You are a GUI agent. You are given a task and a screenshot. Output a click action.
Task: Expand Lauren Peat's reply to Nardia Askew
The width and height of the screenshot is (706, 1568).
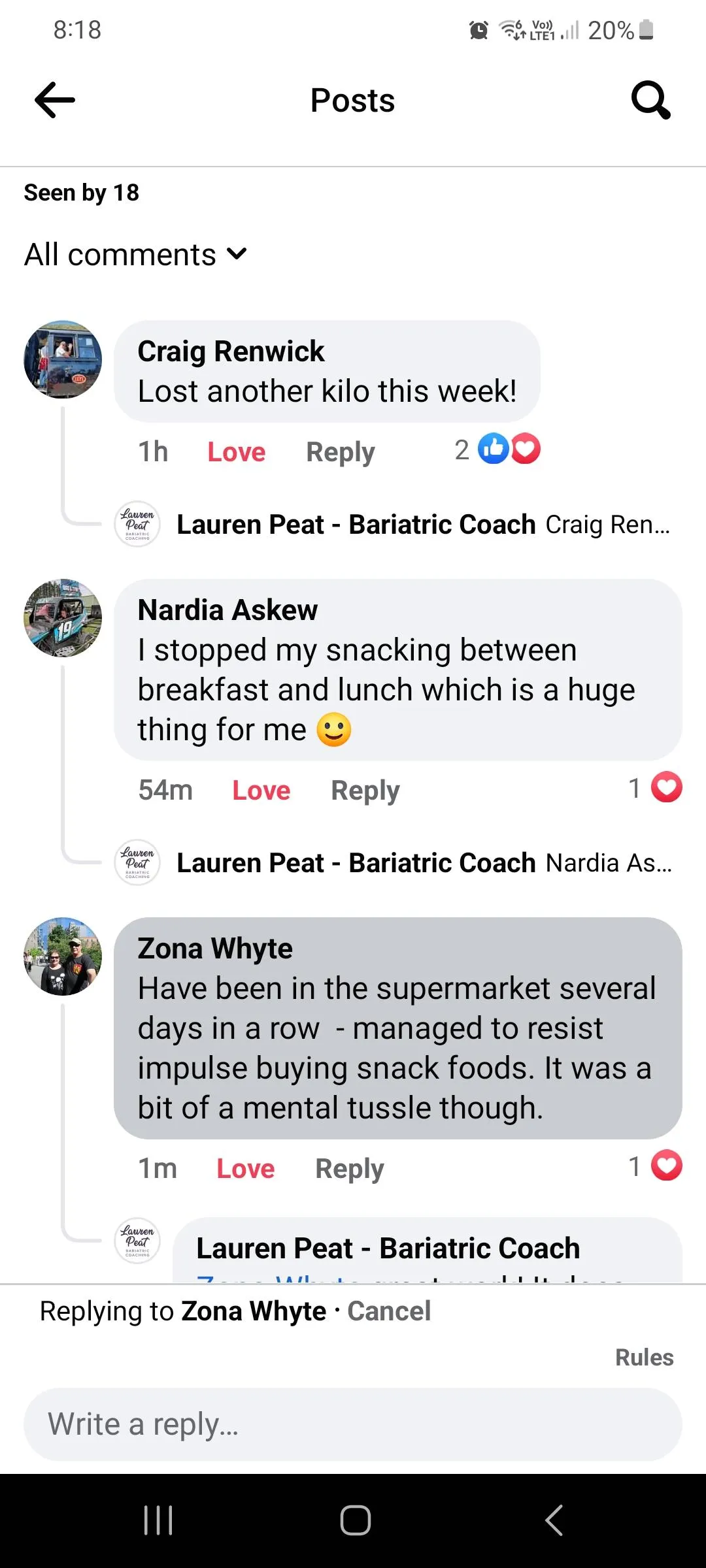coord(424,863)
